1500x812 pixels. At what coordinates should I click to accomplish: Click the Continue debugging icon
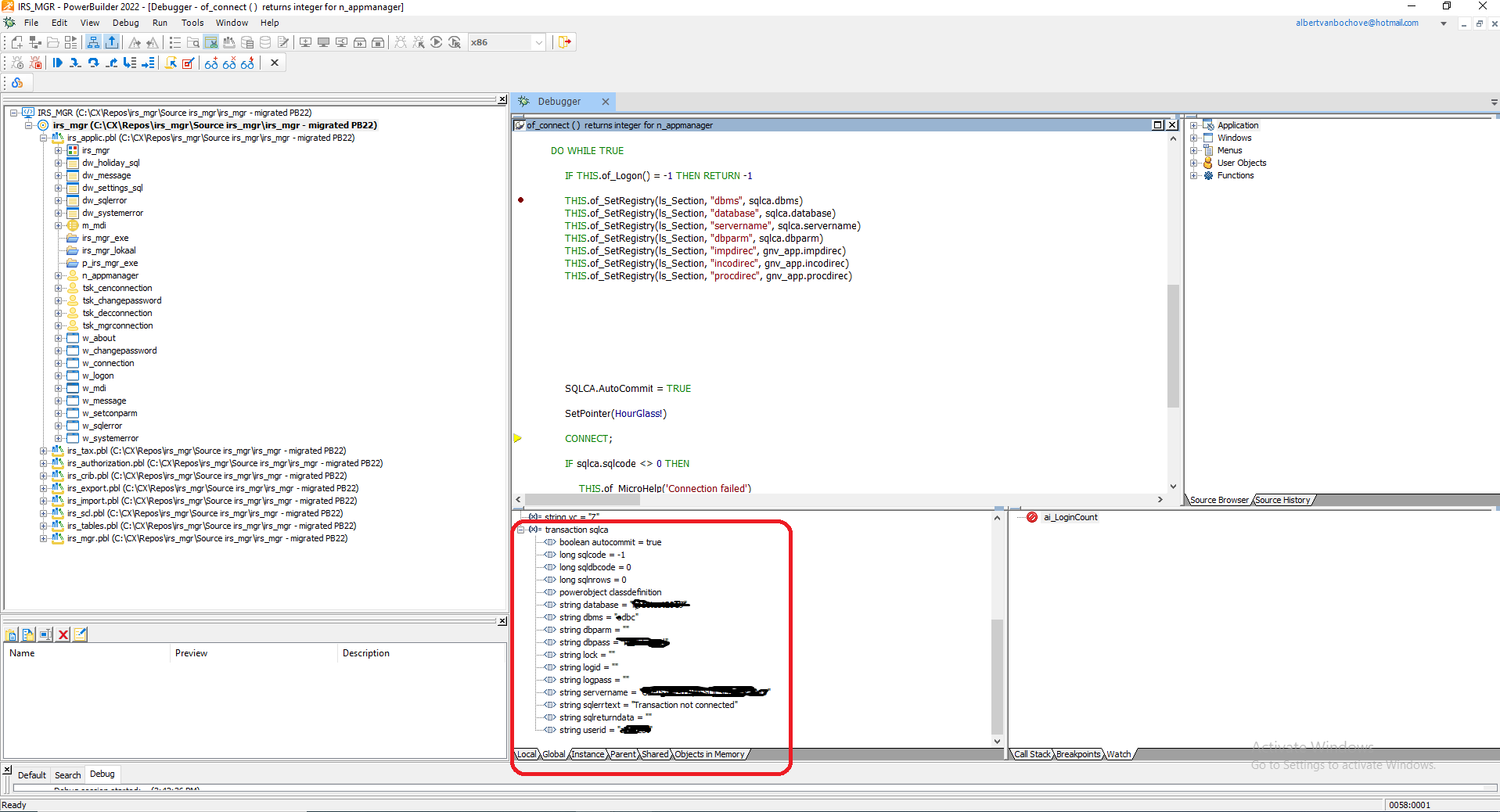(x=57, y=63)
